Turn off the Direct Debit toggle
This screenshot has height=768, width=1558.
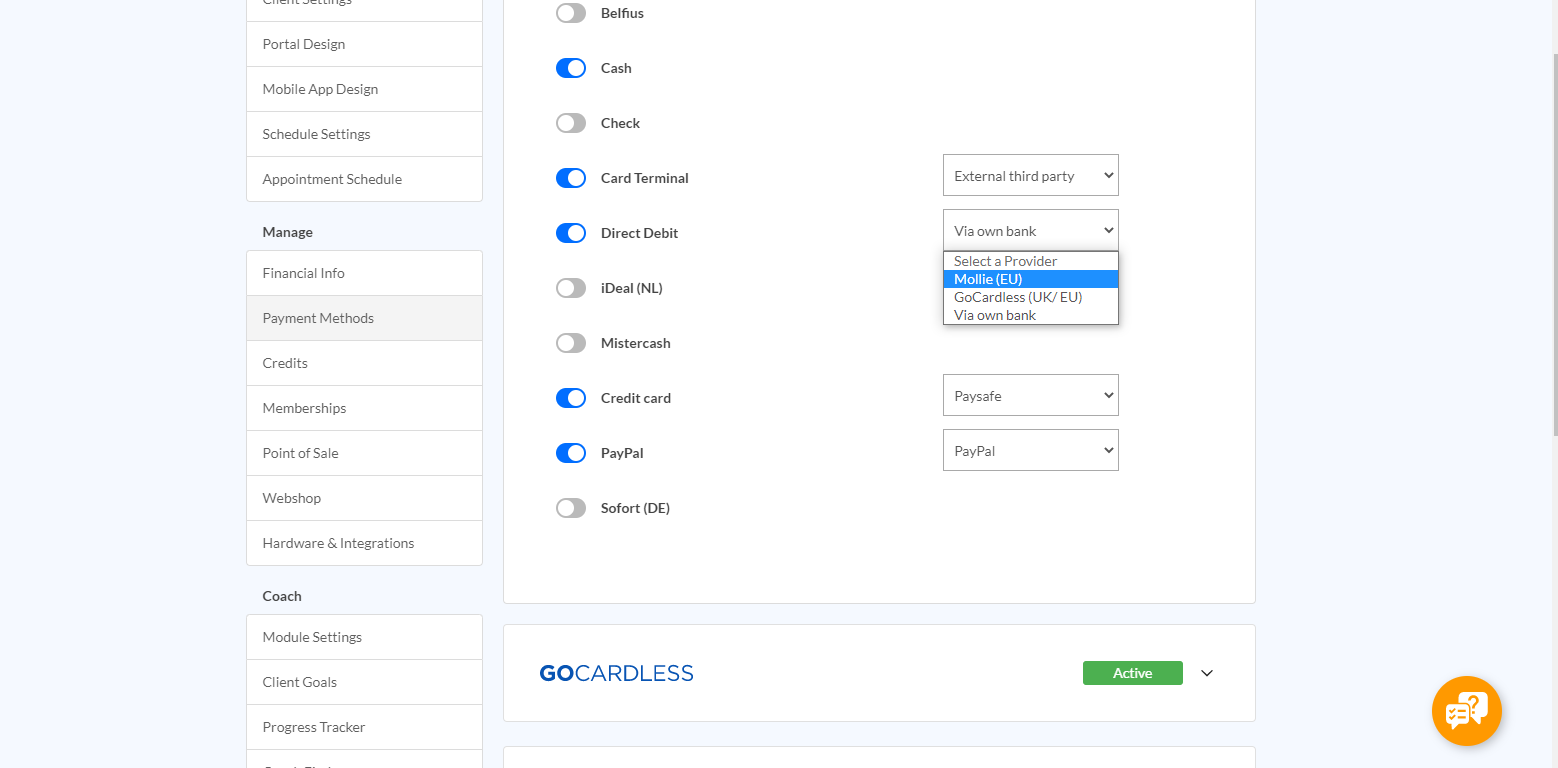(570, 232)
